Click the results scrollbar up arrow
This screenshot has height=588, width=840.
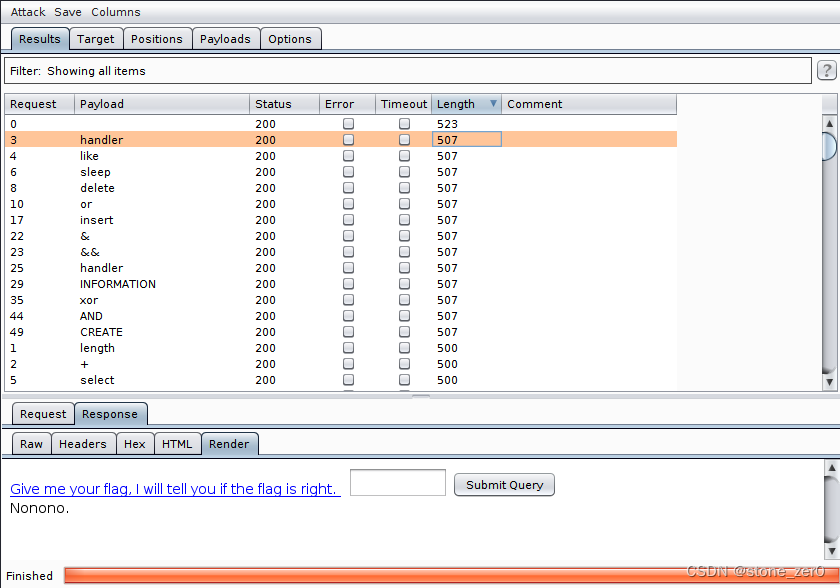coord(829,125)
